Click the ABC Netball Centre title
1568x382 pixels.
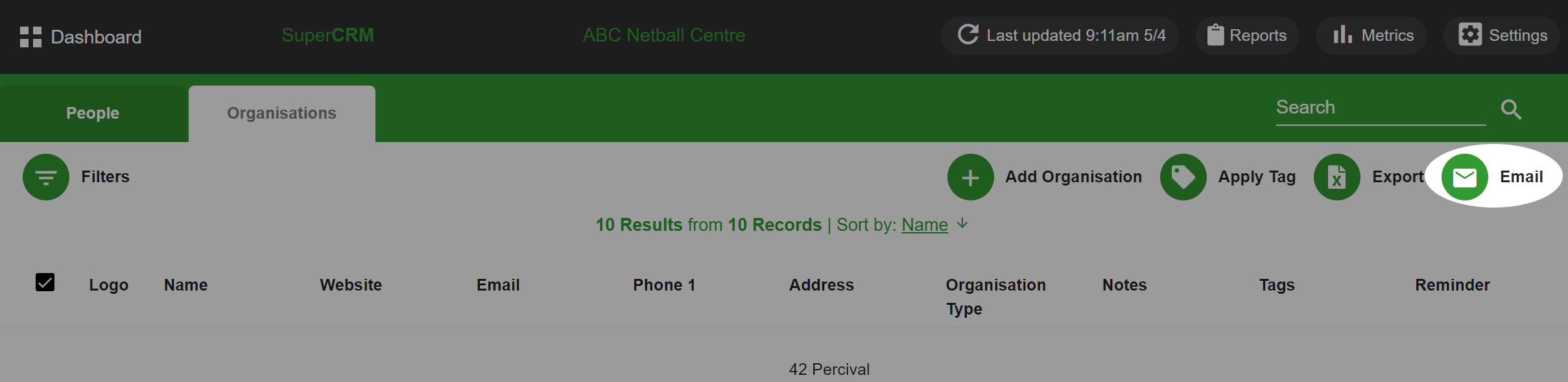(x=664, y=35)
